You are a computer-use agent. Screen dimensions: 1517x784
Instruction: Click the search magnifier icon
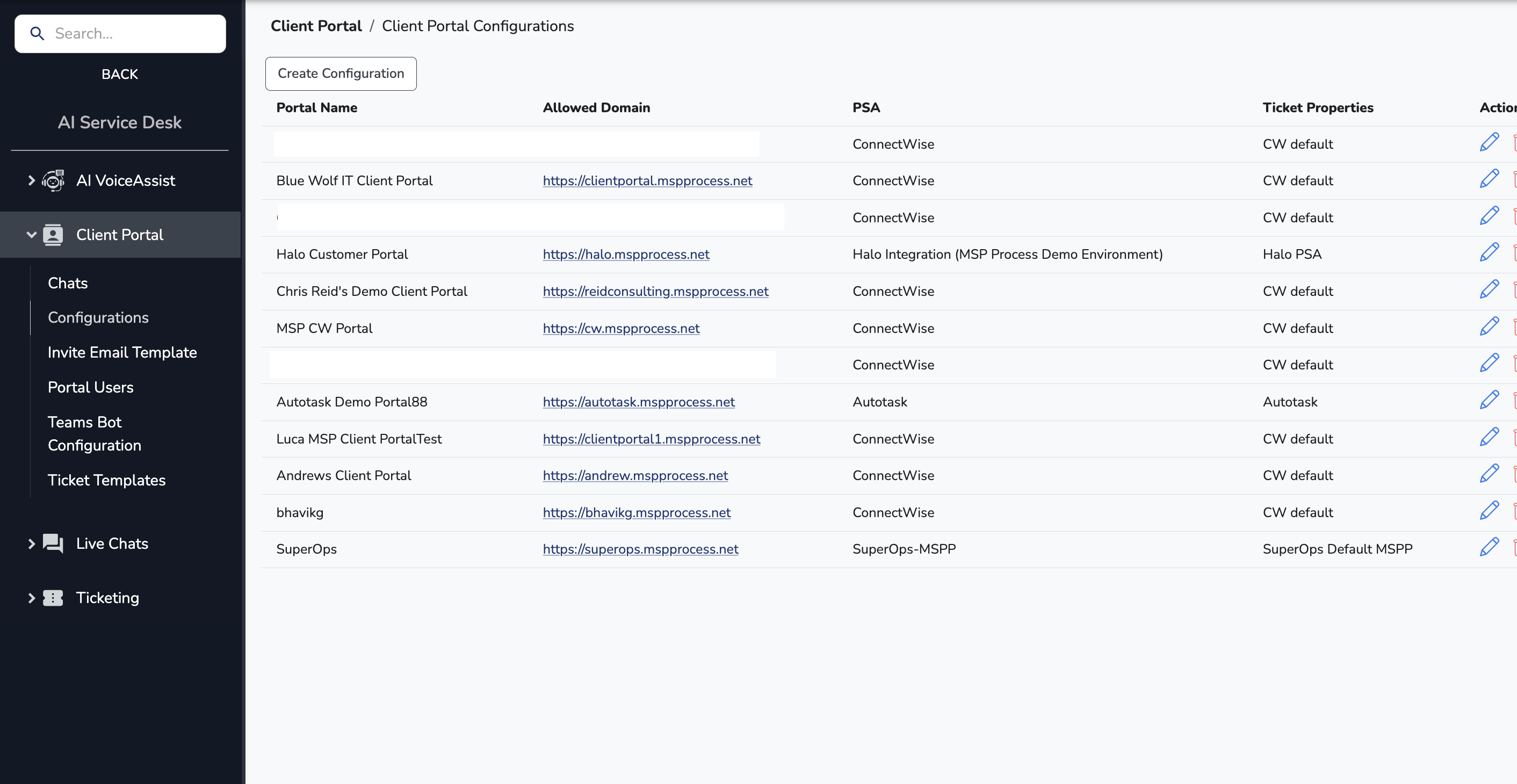click(37, 33)
